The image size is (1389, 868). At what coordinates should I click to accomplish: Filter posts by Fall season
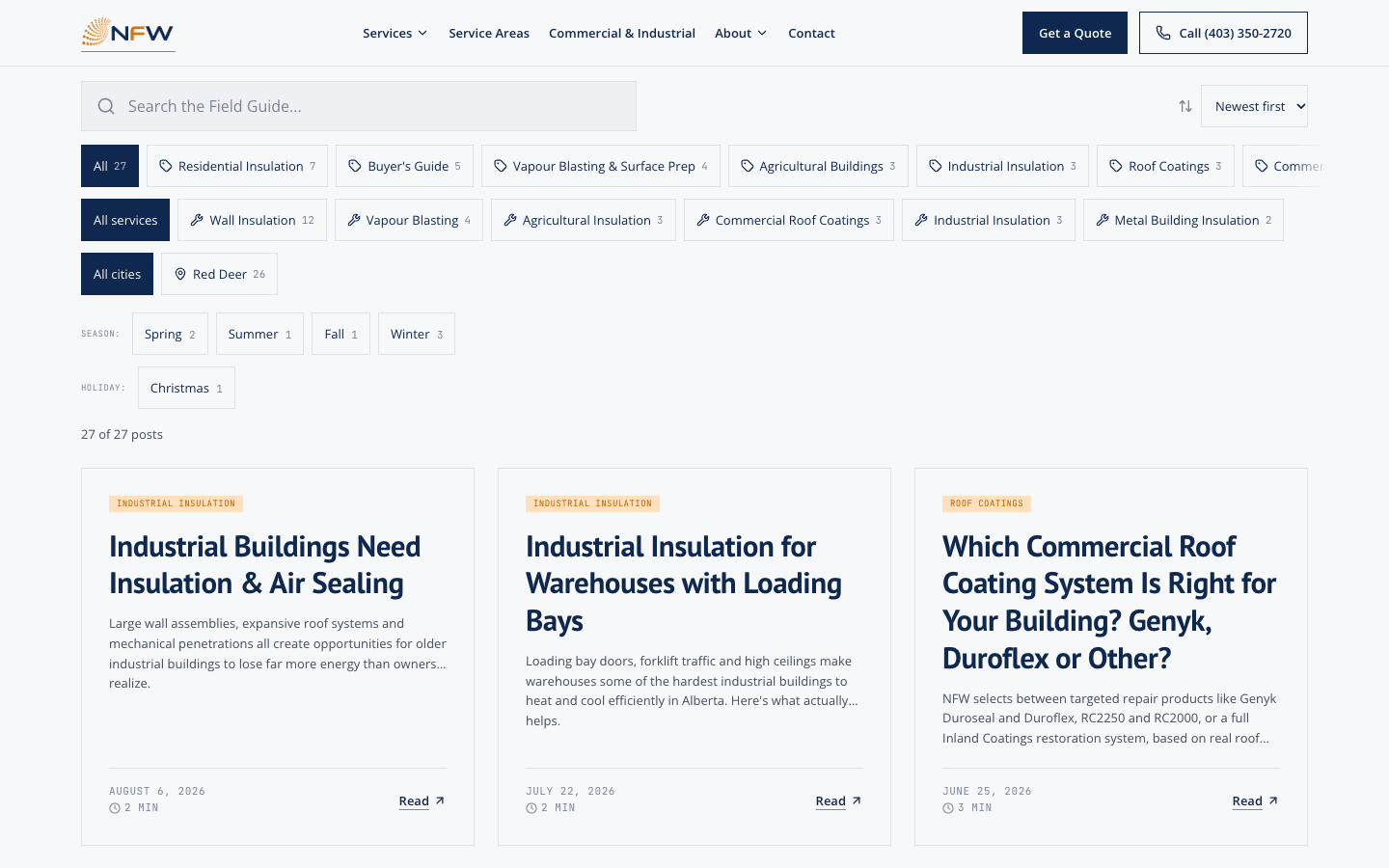(340, 334)
